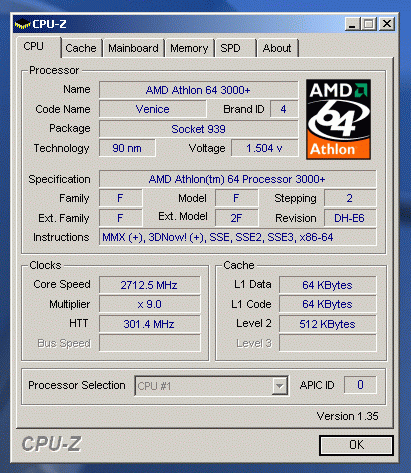
Task: Open the About tab
Action: [277, 48]
